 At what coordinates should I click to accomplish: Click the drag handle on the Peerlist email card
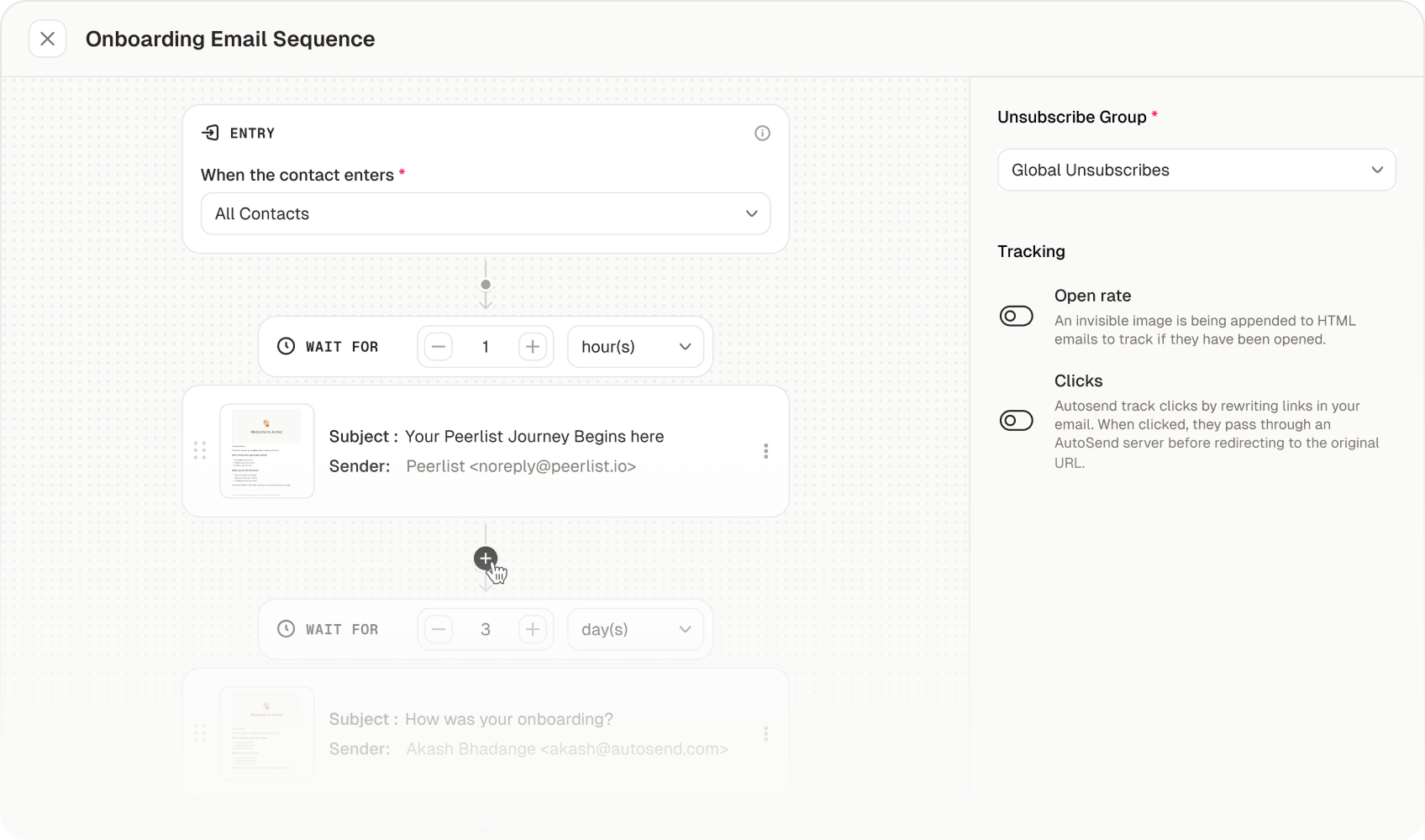(x=201, y=451)
